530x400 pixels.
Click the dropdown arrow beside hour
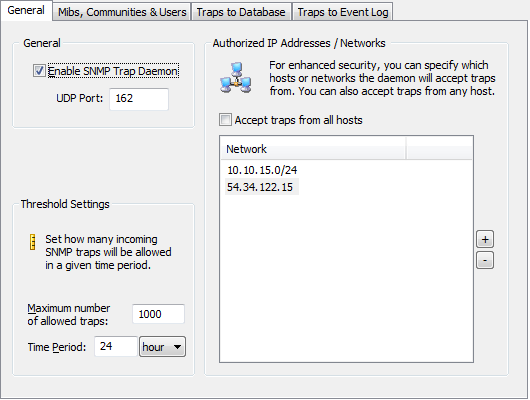point(177,347)
